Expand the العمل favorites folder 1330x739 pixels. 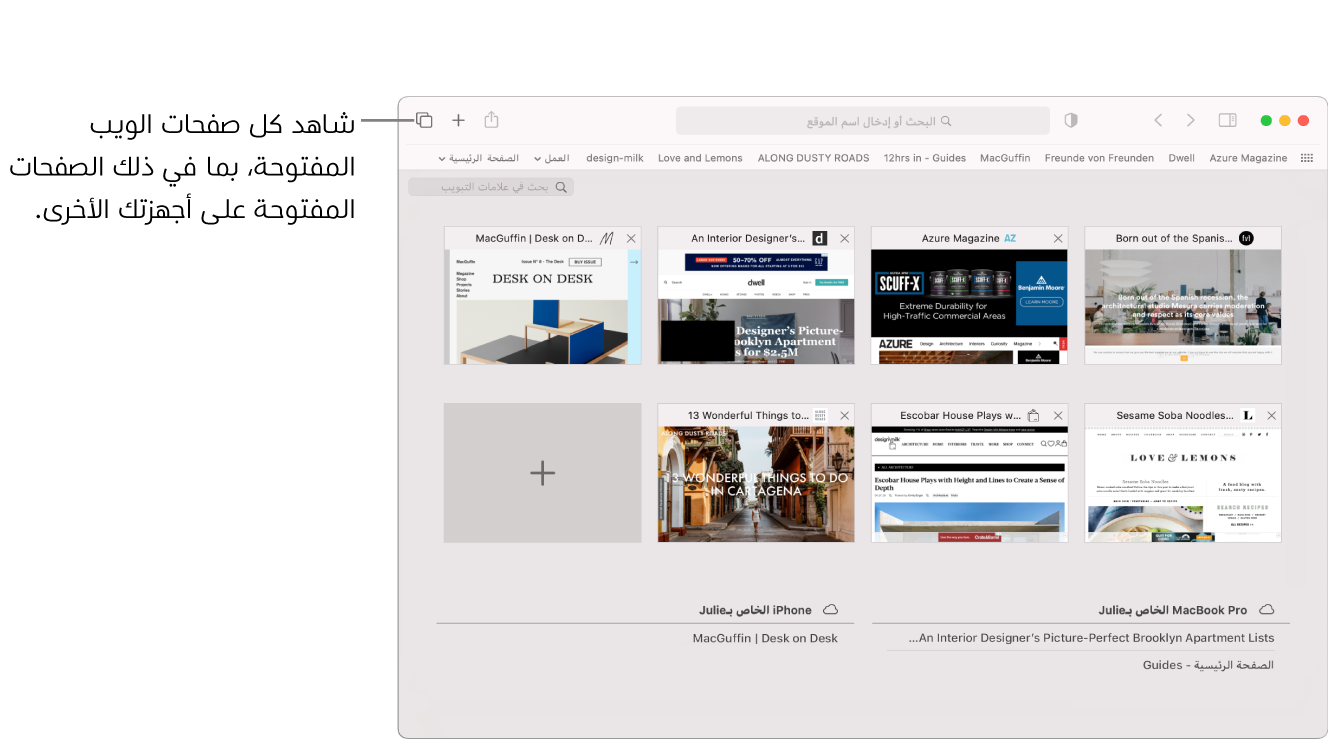(x=551, y=158)
